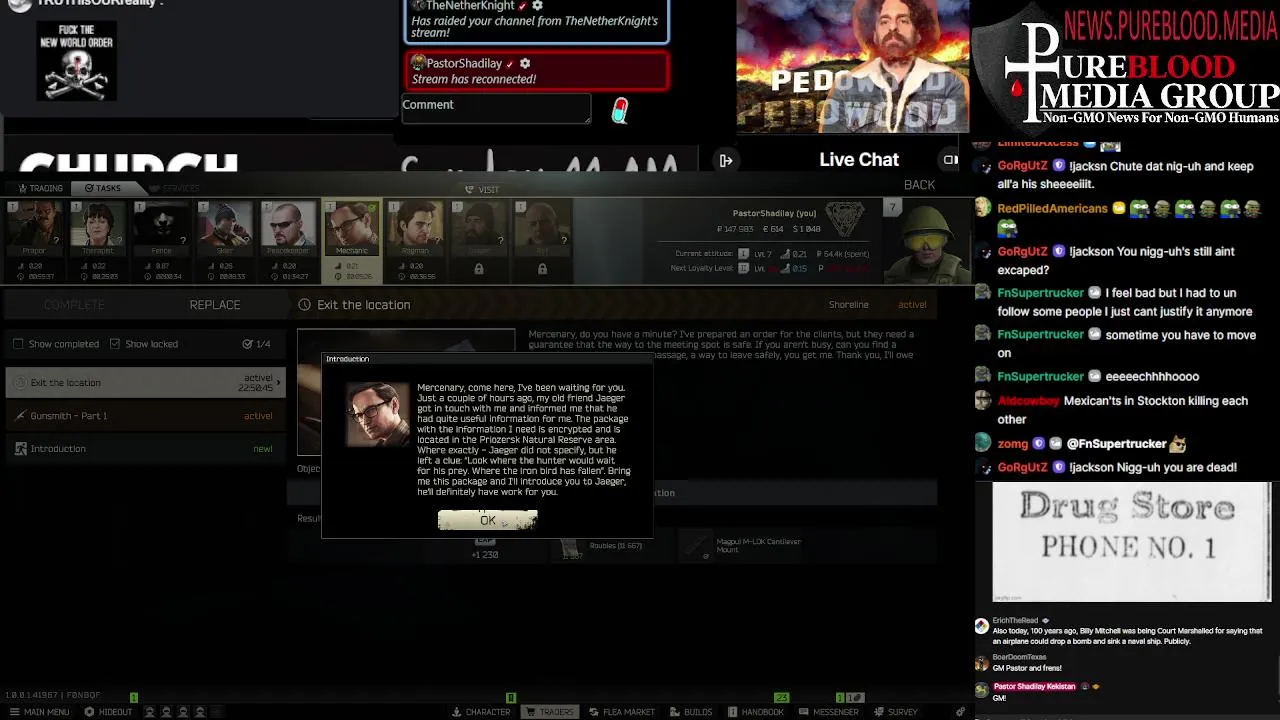Open the Trading tab
This screenshot has width=1280, height=720.
coord(41,188)
